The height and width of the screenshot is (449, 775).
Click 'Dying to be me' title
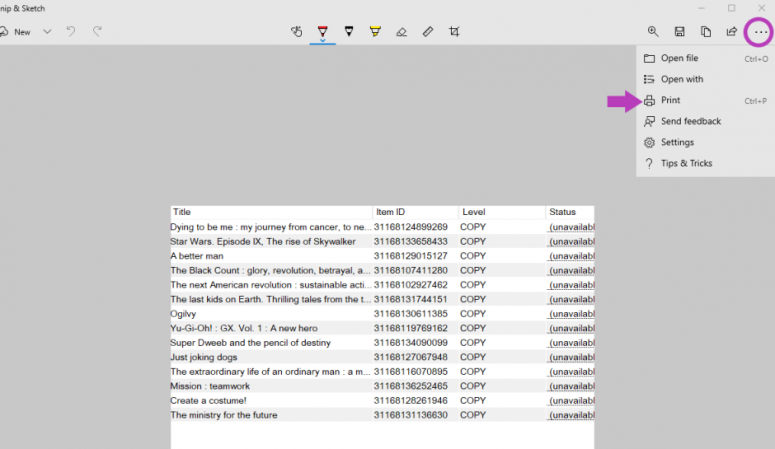coord(271,227)
